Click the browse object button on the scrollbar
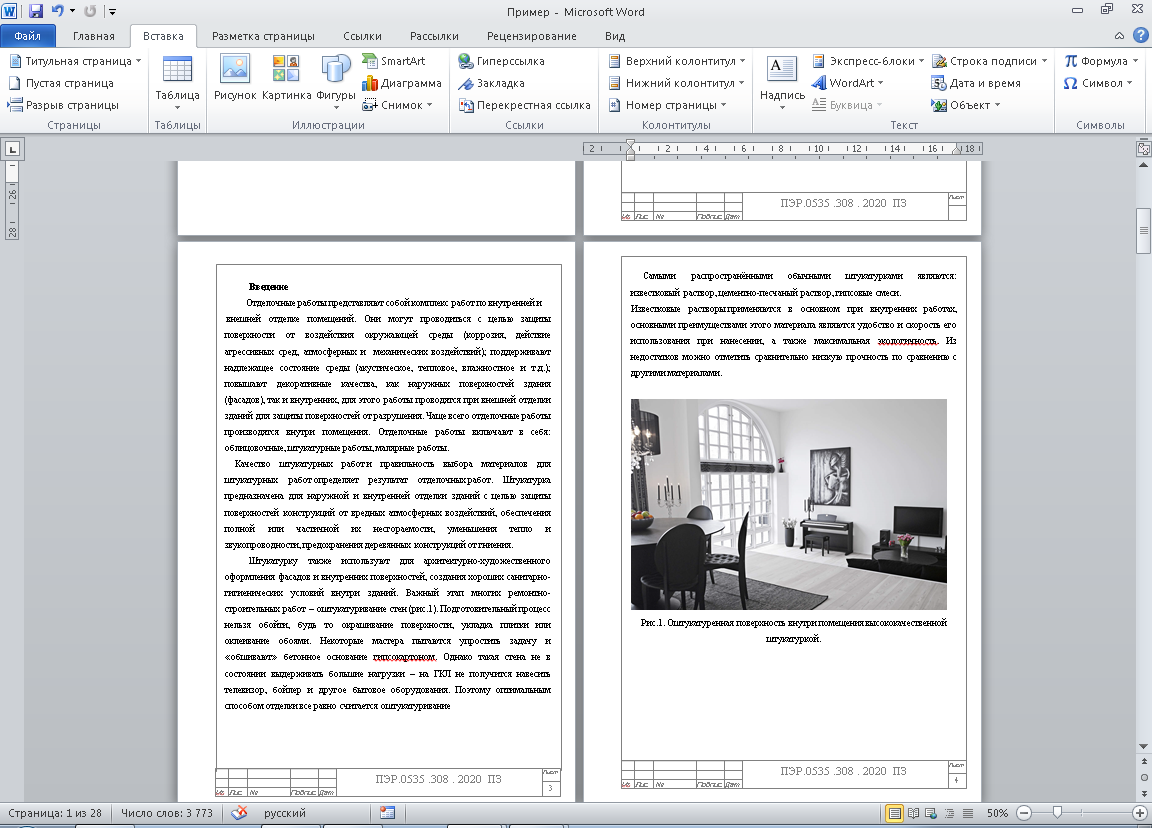Image resolution: width=1152 pixels, height=828 pixels. tap(1144, 777)
